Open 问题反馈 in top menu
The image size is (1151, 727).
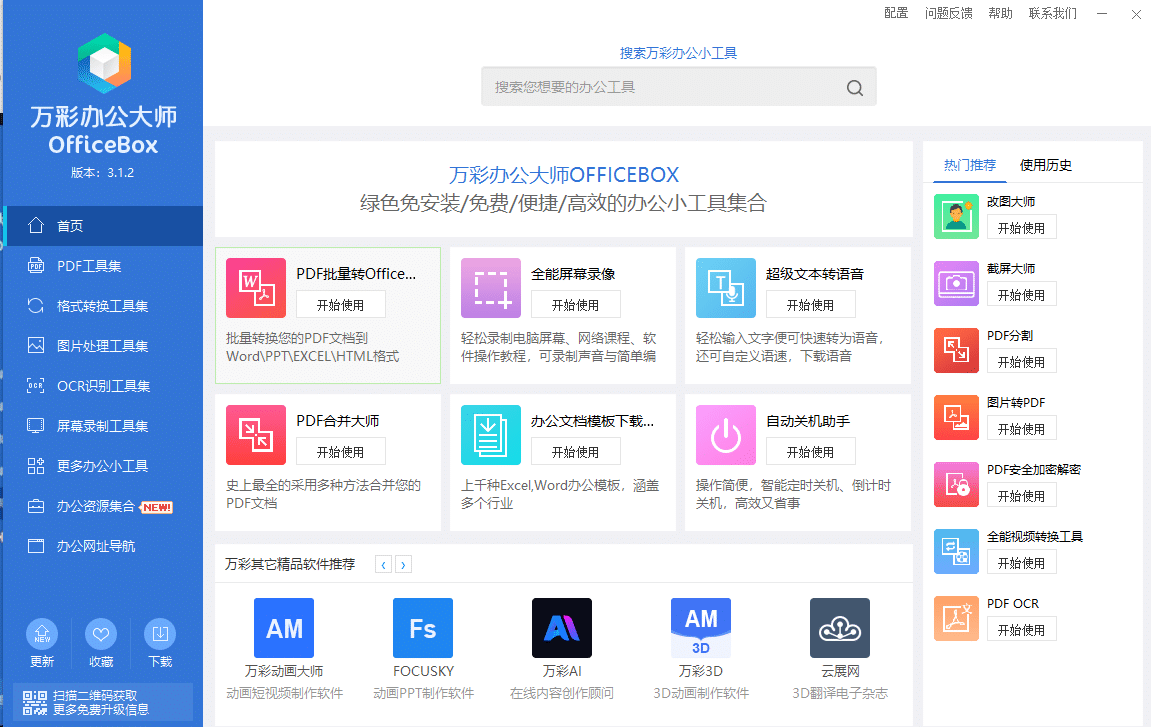point(948,13)
